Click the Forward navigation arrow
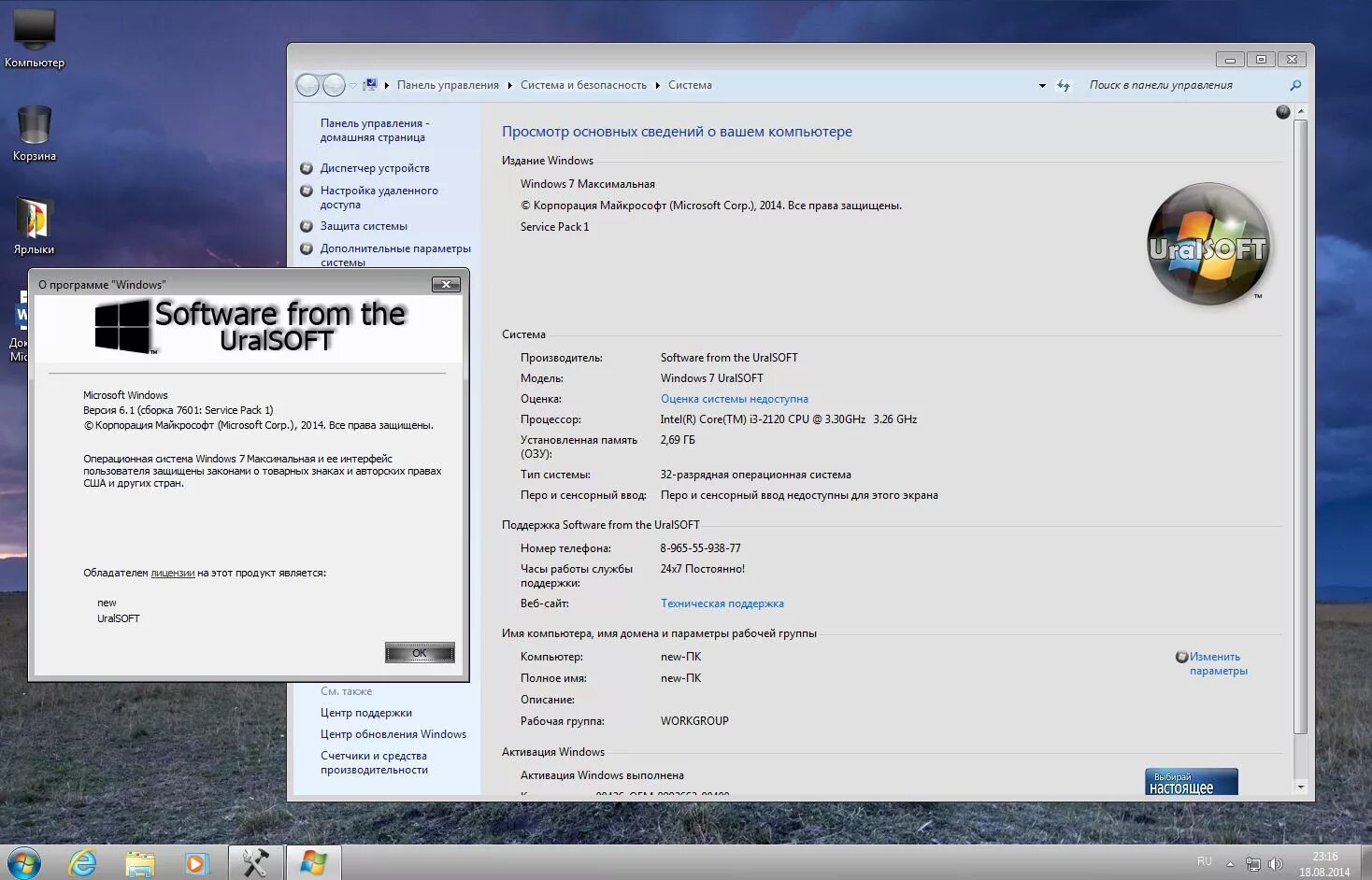Image resolution: width=1372 pixels, height=880 pixels. (x=334, y=85)
